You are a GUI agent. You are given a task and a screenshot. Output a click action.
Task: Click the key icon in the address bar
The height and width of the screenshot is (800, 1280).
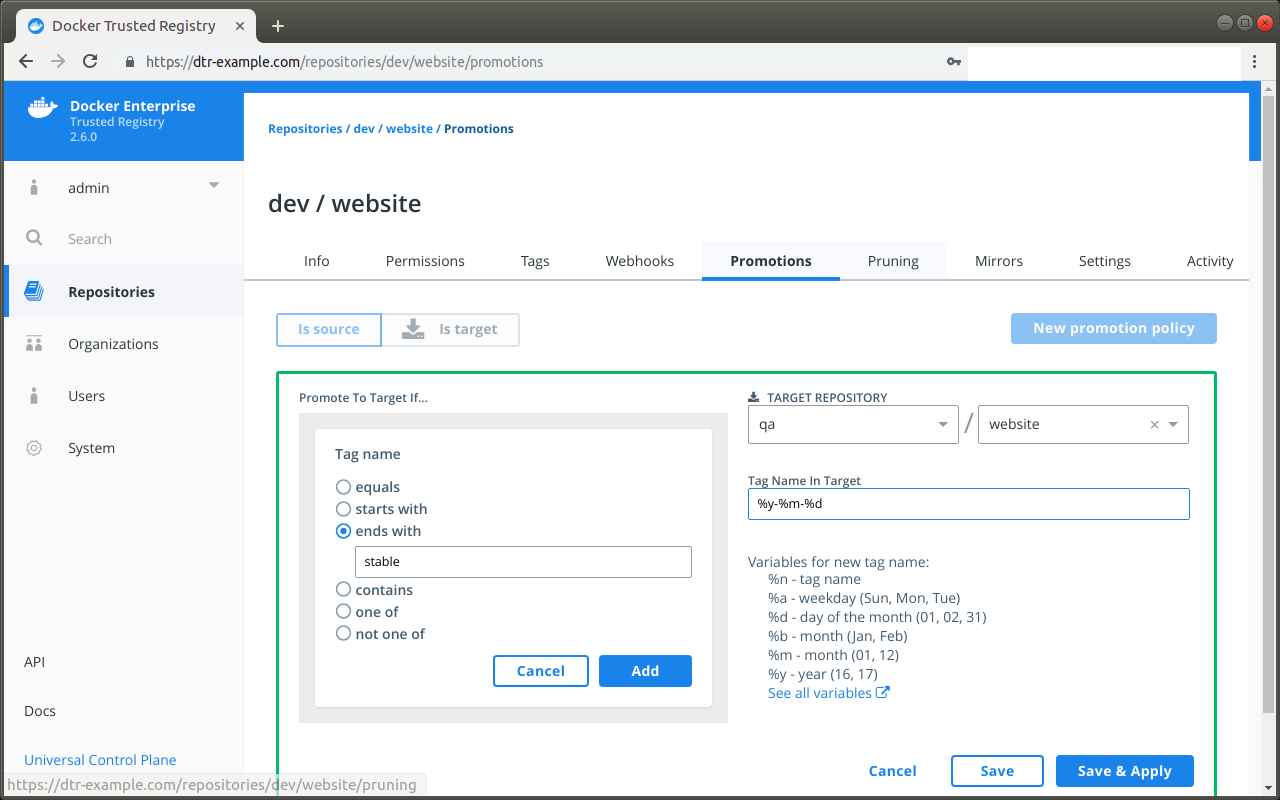[953, 61]
